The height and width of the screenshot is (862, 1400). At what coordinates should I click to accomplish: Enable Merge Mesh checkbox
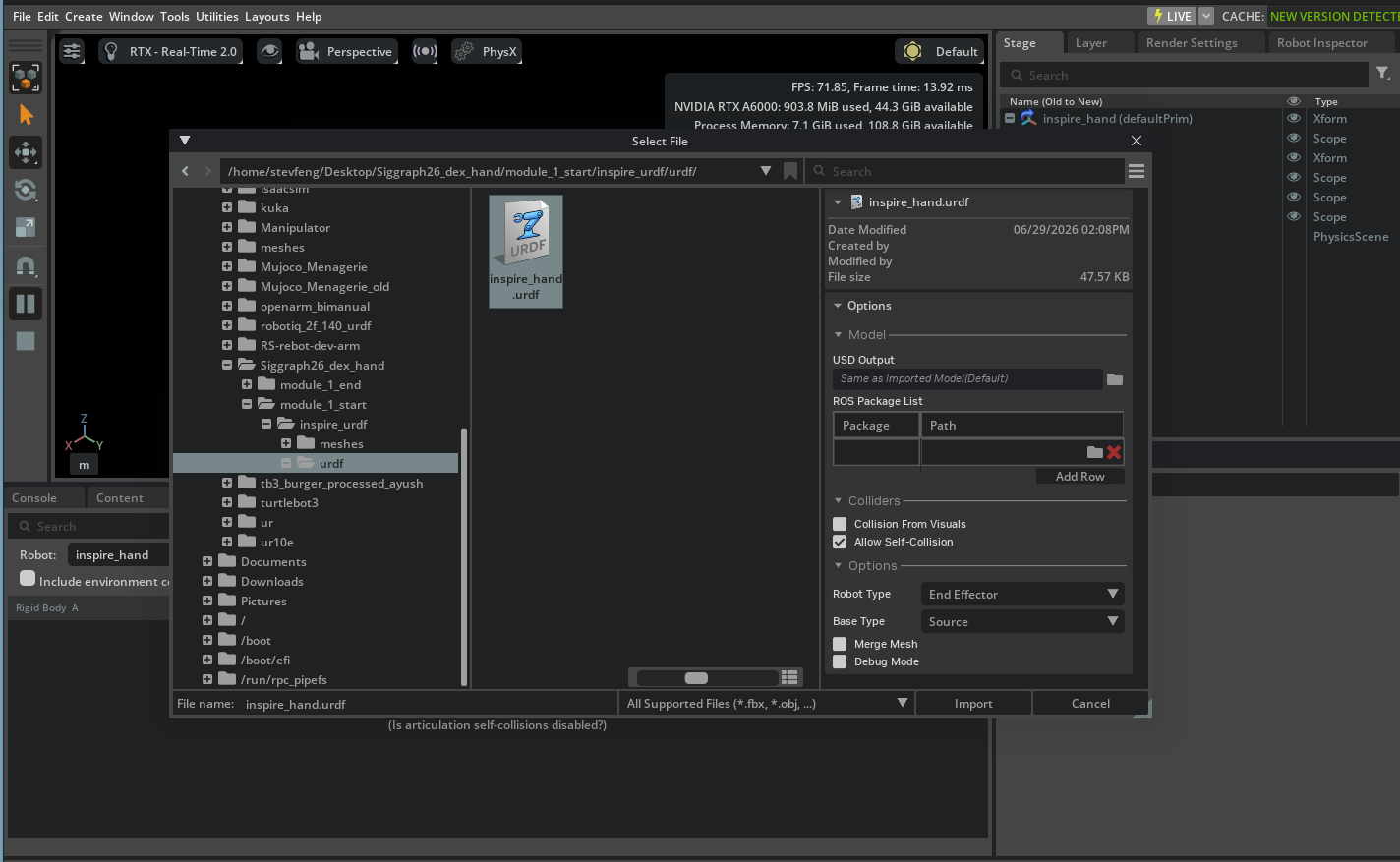[x=840, y=644]
